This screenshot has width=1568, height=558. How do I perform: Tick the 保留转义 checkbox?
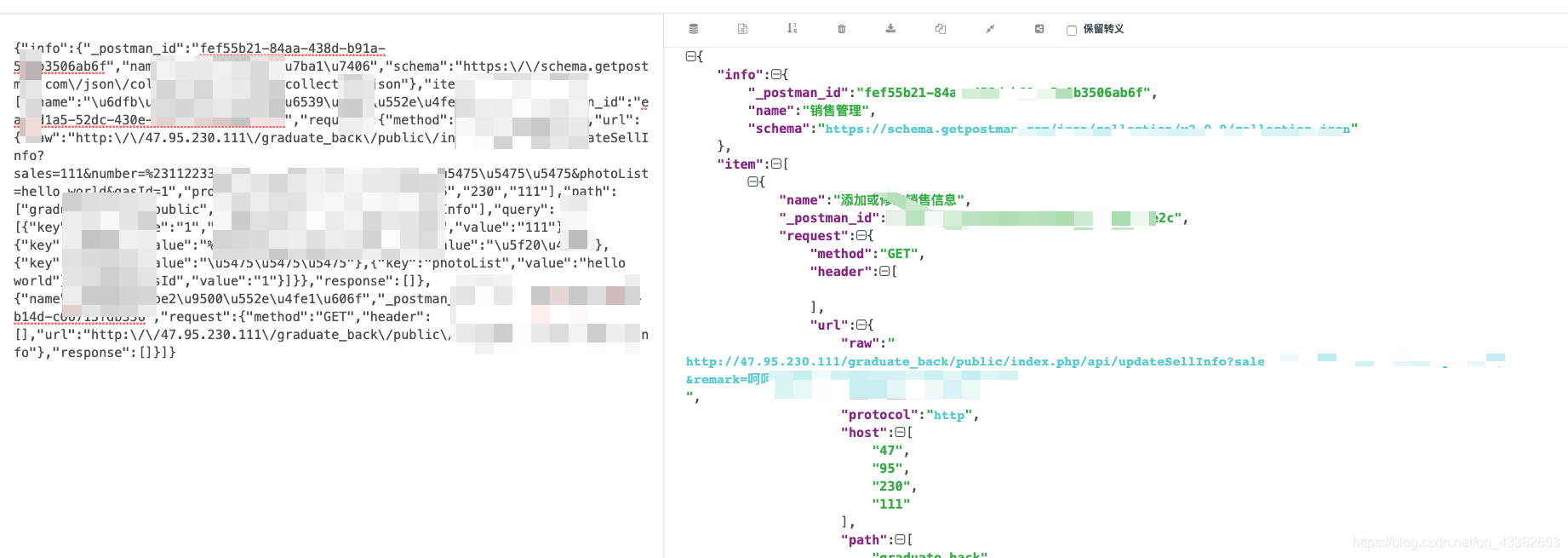click(1072, 30)
